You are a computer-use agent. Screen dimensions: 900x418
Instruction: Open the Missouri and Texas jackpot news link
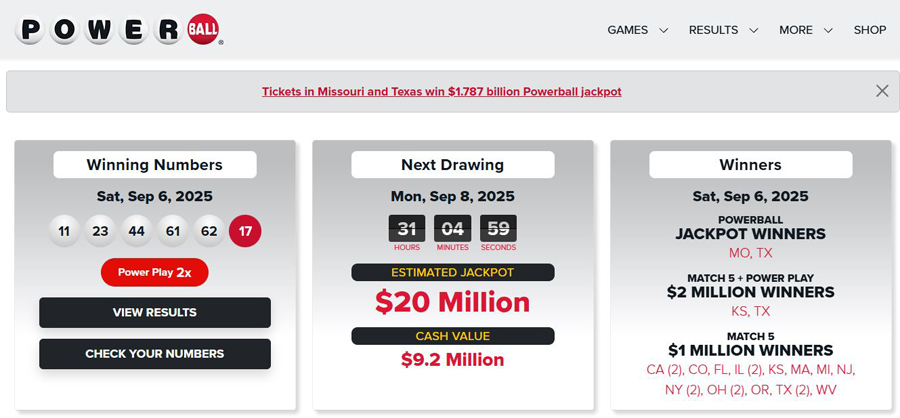[x=441, y=91]
